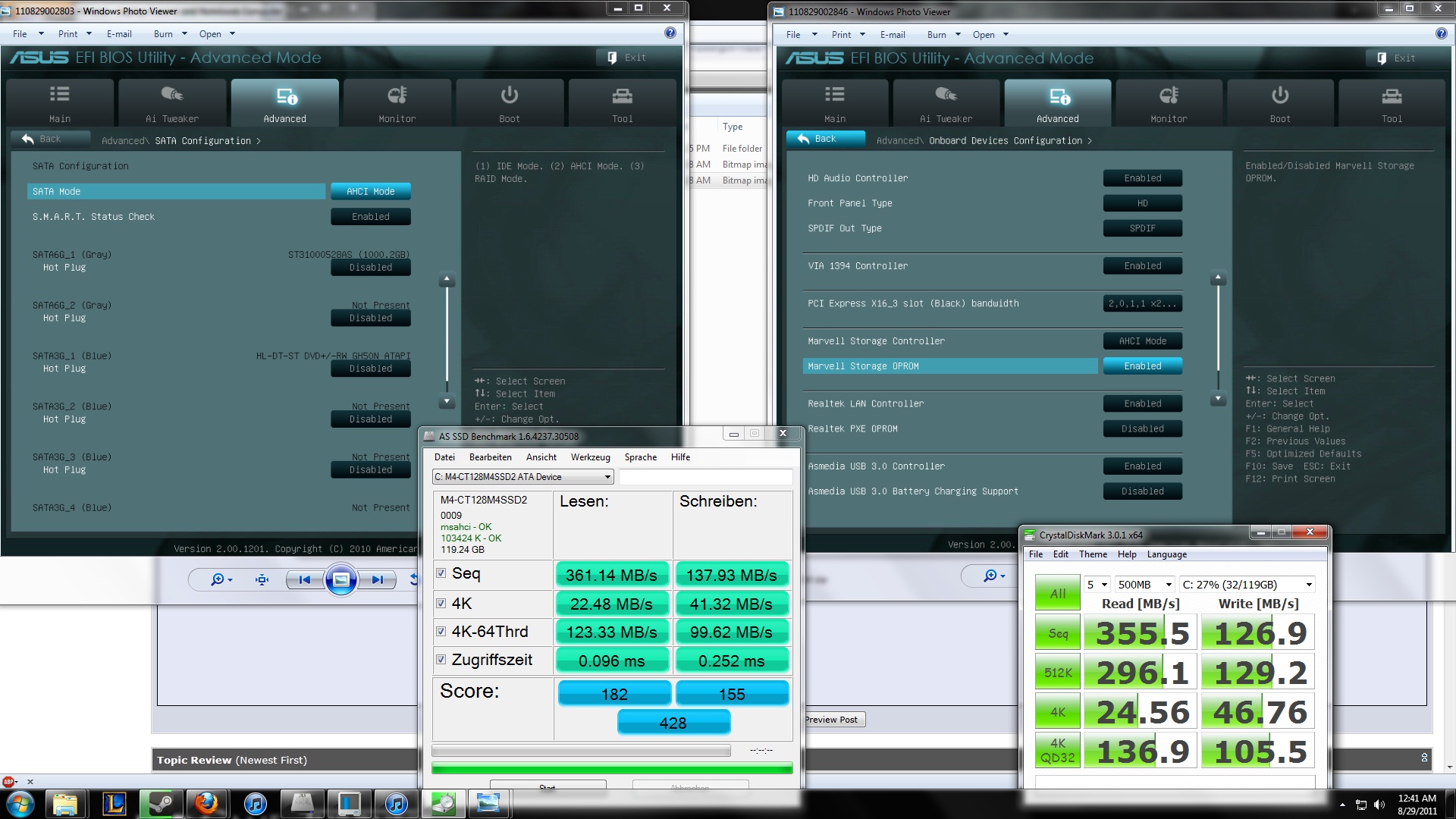Toggle the 4K checkbox in AS SSD
The image size is (1456, 819).
[441, 604]
